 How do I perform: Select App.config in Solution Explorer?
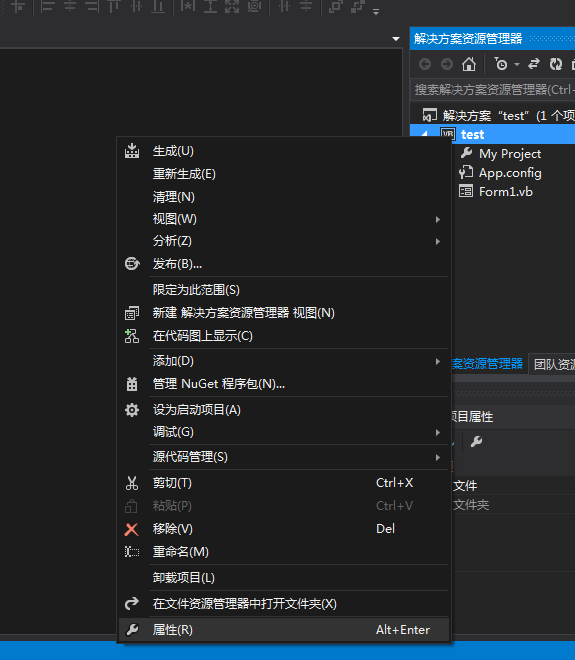tap(510, 173)
